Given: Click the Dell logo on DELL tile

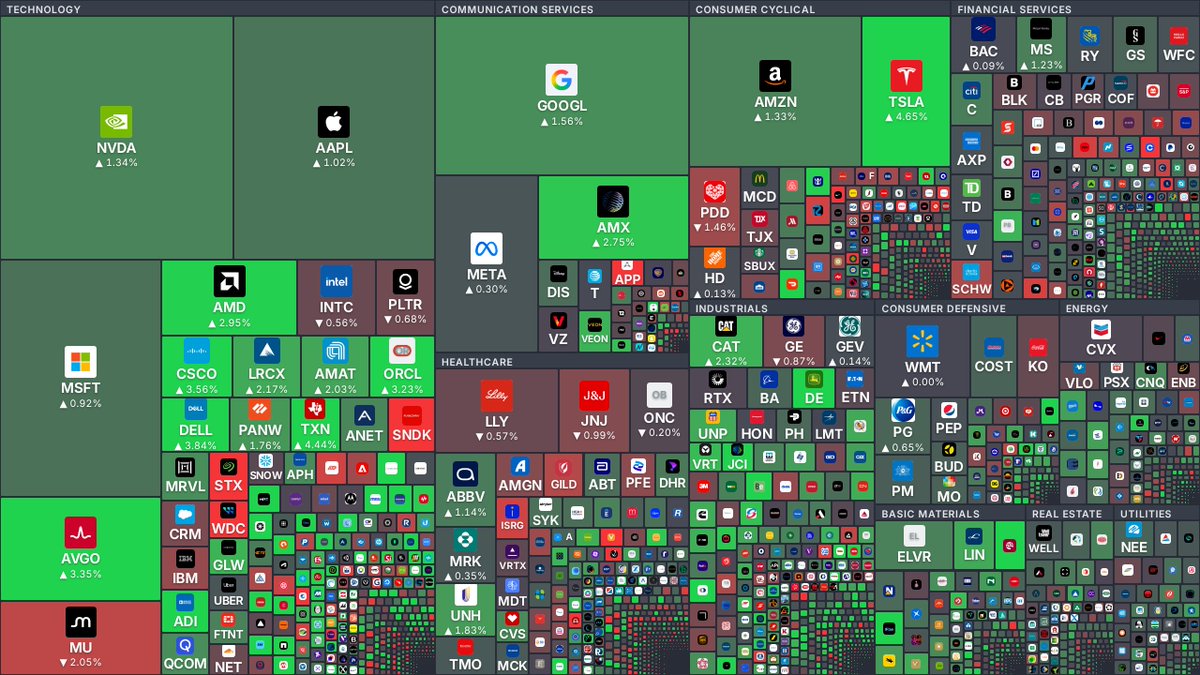Looking at the screenshot, I should coord(196,409).
